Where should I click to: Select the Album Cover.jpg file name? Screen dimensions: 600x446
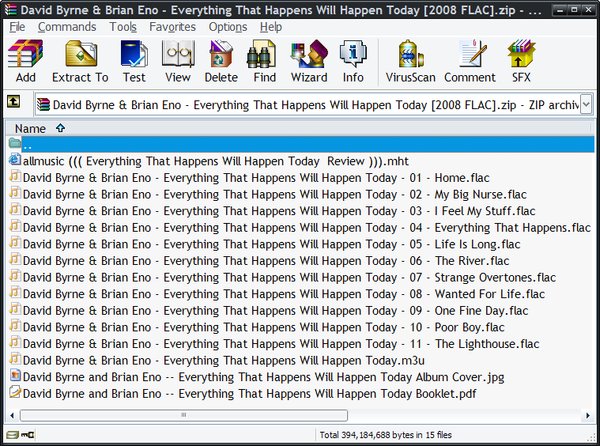[264, 377]
